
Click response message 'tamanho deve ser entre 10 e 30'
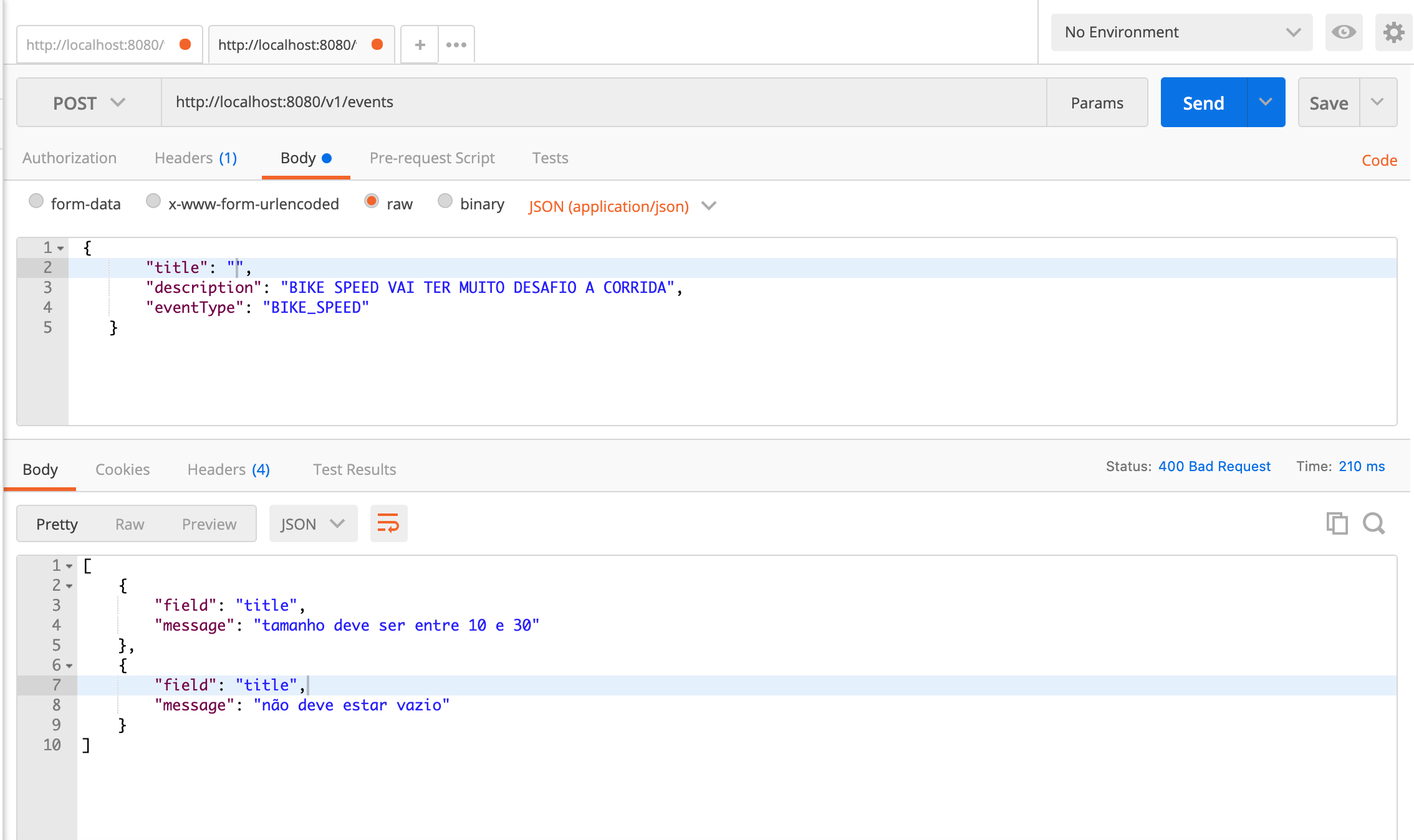click(397, 625)
